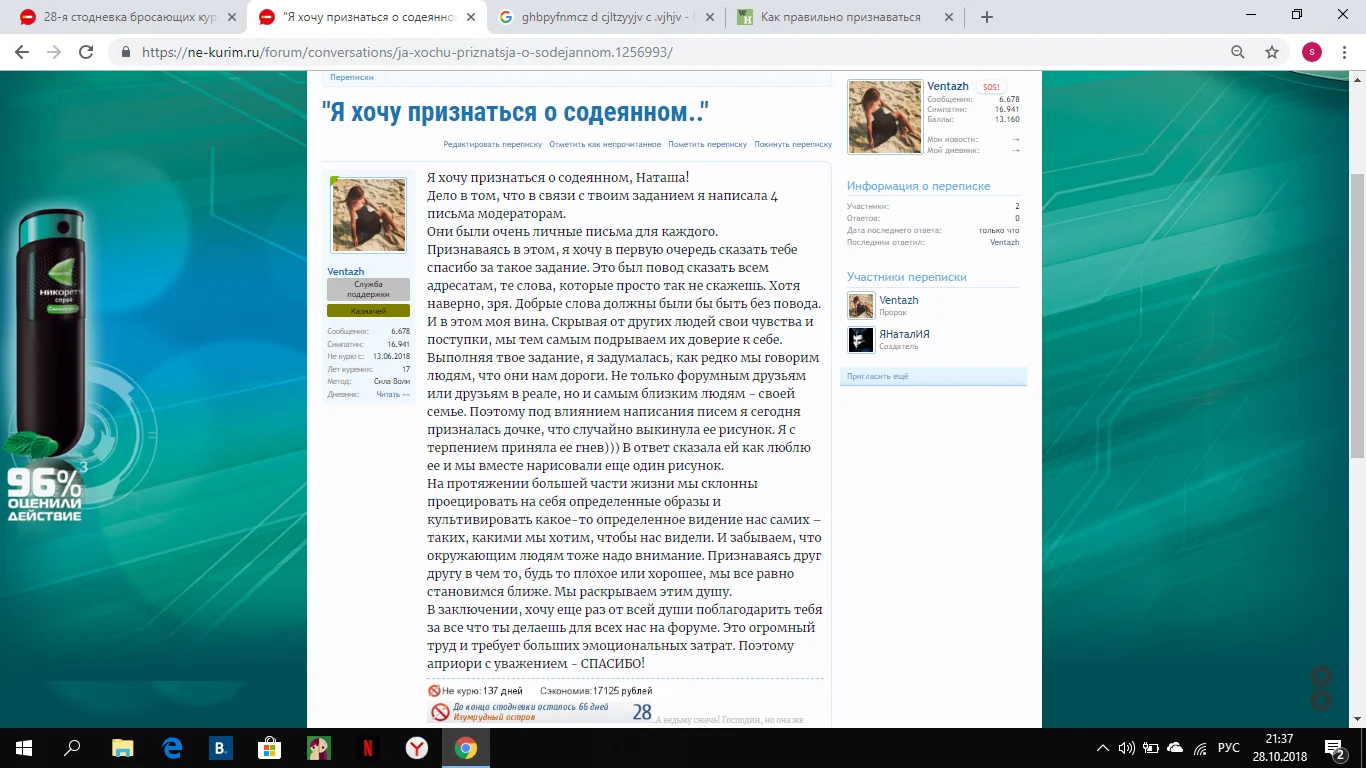Click "Редактировать переписку" link
1366x768 pixels.
pos(492,144)
